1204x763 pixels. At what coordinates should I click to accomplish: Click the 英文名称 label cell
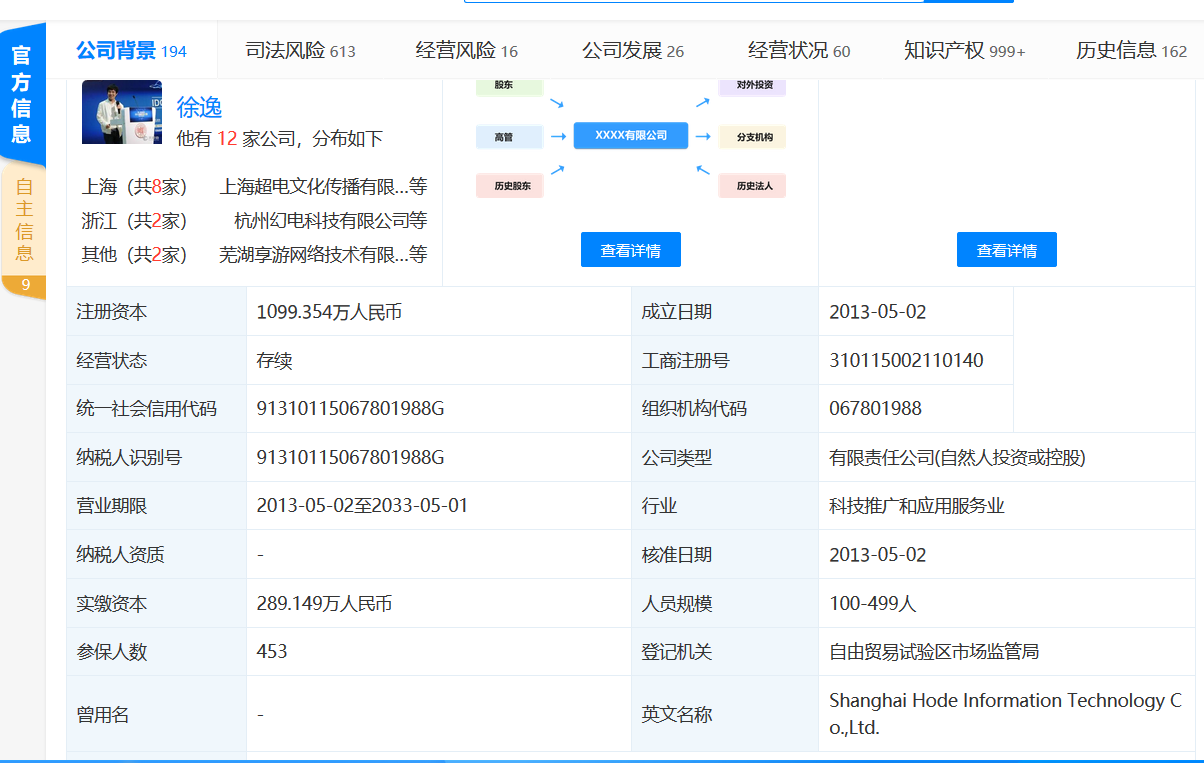click(724, 714)
